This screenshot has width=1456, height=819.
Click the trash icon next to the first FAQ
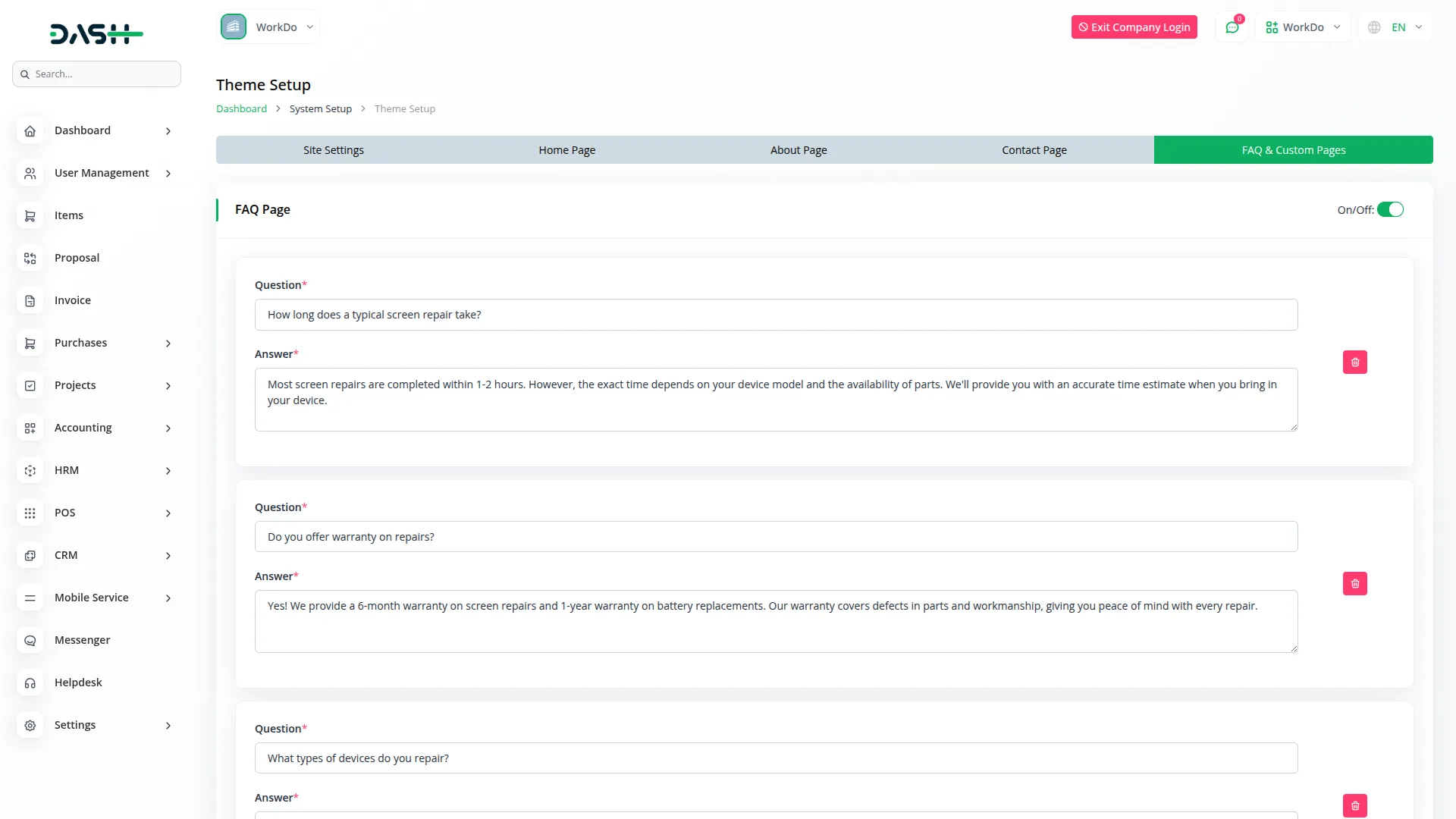pos(1355,362)
